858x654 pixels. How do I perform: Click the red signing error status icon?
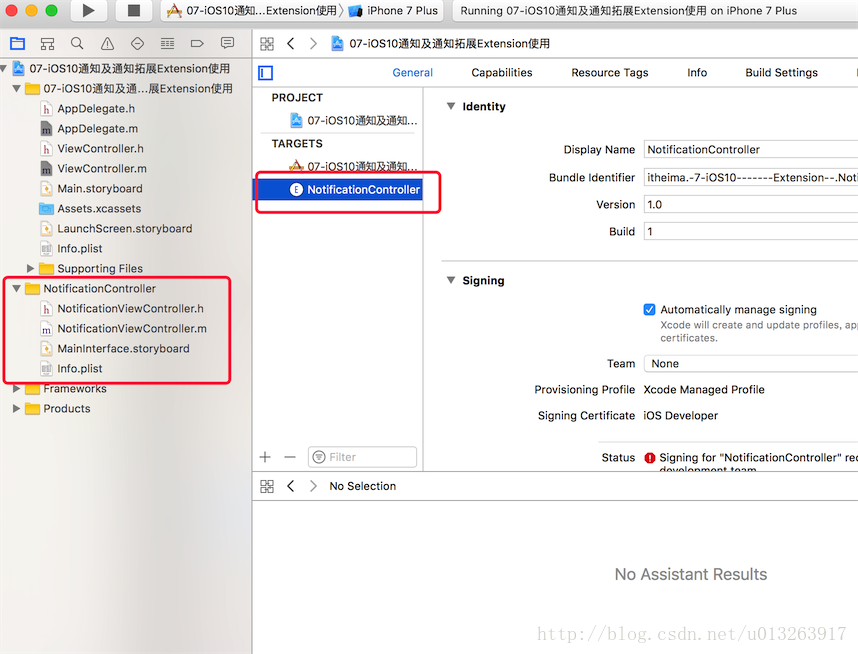click(650, 458)
